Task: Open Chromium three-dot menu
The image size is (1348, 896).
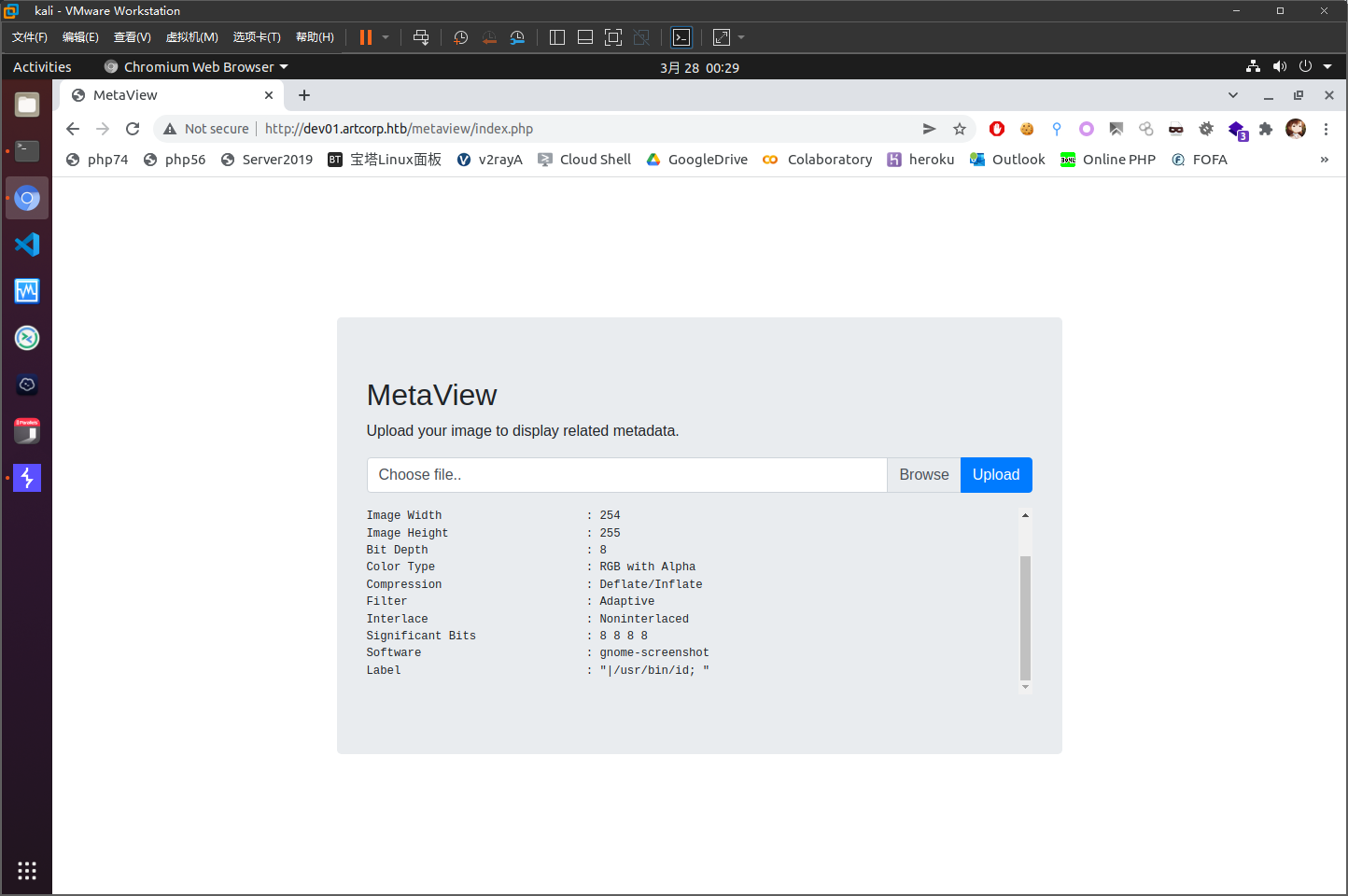Action: click(1326, 129)
